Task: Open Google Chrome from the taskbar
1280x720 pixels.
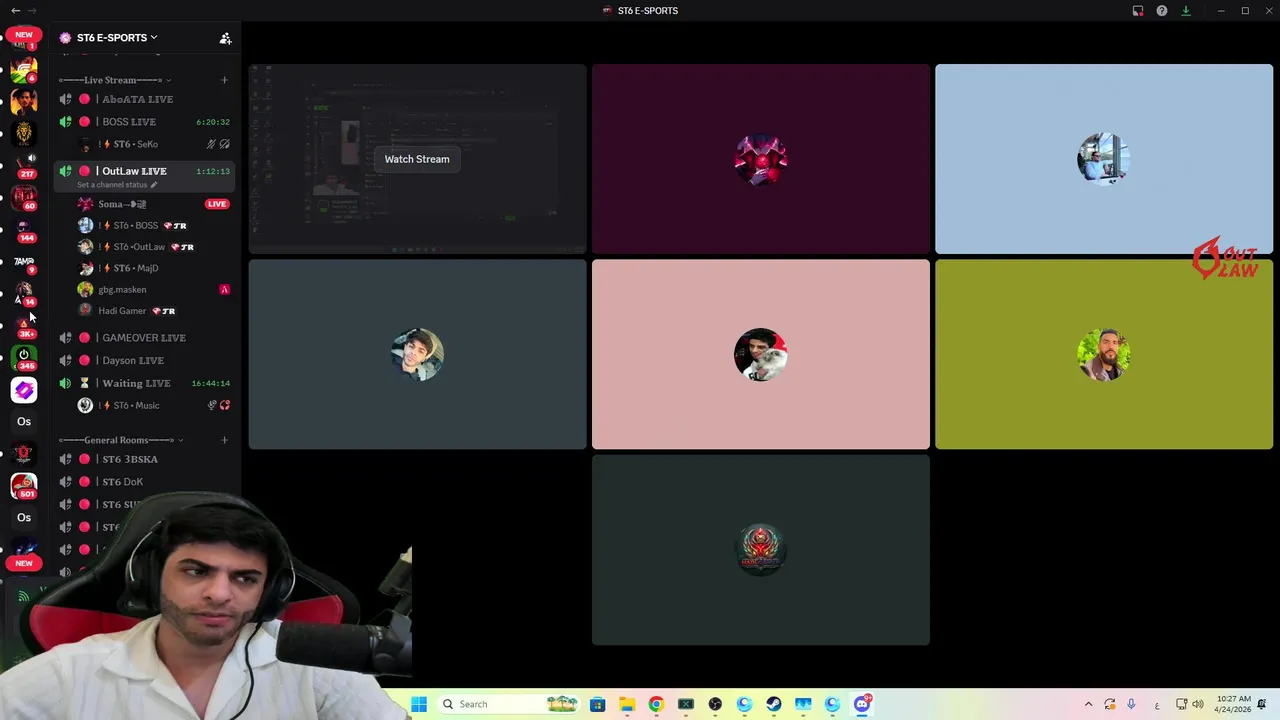Action: [656, 704]
